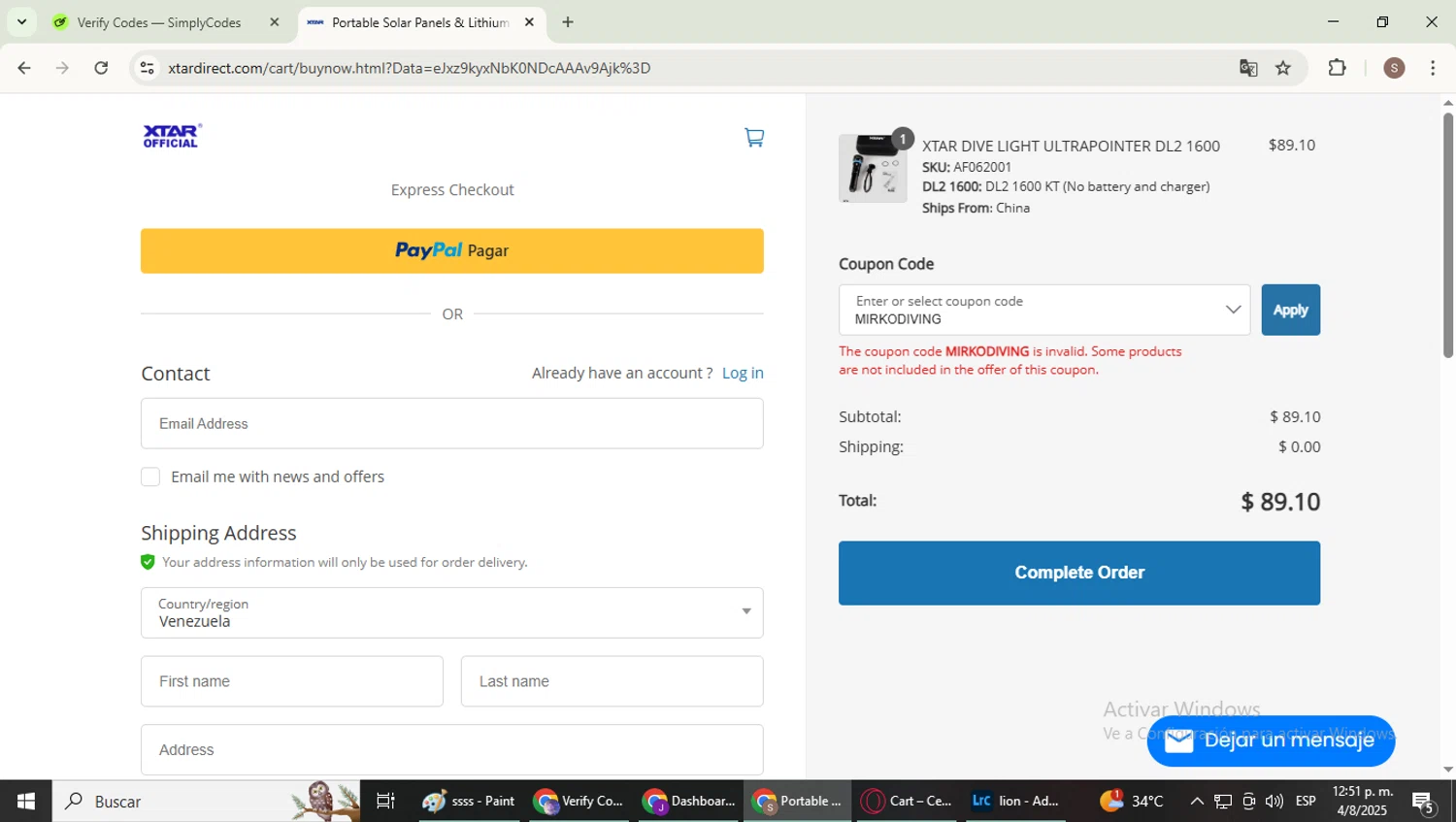Expand the coupon code selection chevron

(1233, 310)
